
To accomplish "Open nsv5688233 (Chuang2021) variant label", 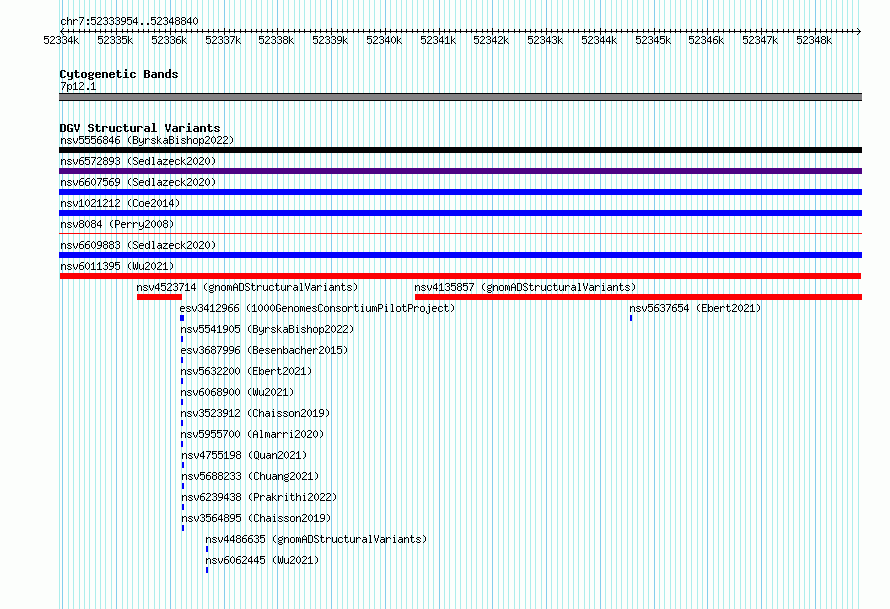I will point(250,476).
